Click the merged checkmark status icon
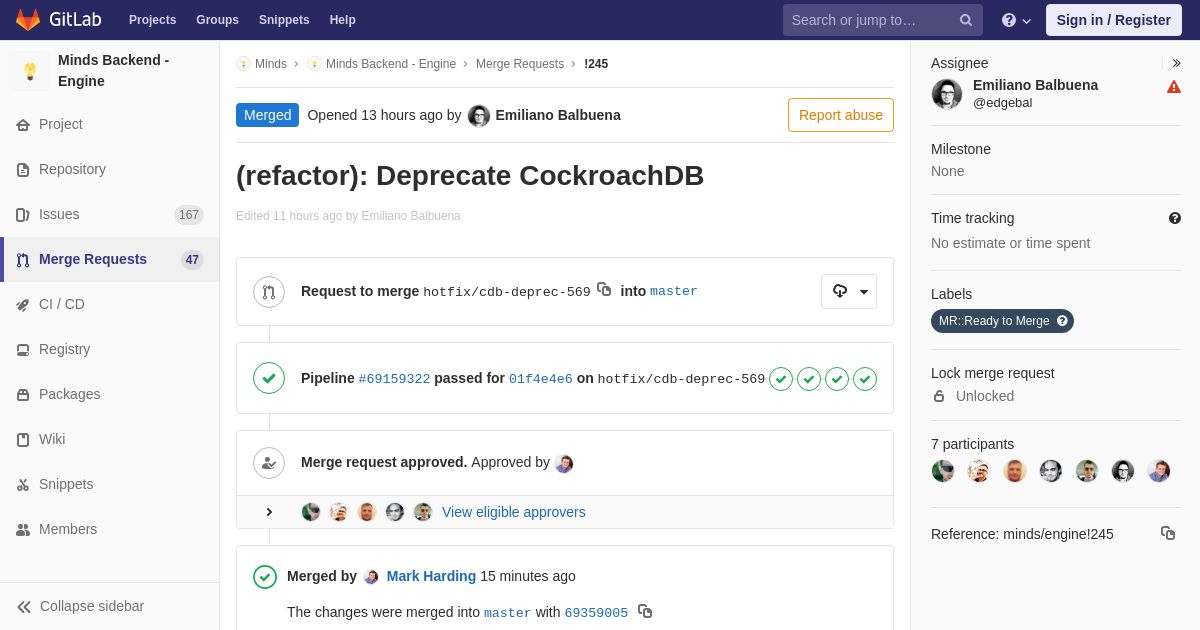This screenshot has width=1200, height=630. (x=265, y=577)
